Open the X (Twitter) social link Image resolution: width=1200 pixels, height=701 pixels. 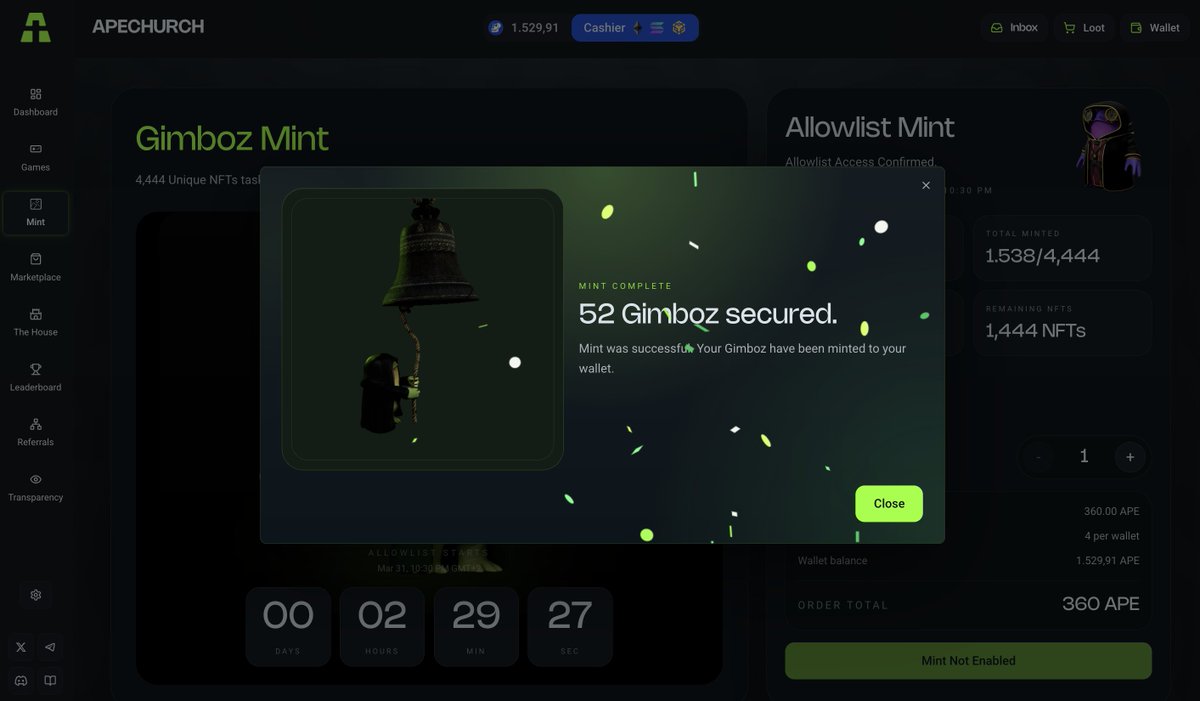pos(21,647)
